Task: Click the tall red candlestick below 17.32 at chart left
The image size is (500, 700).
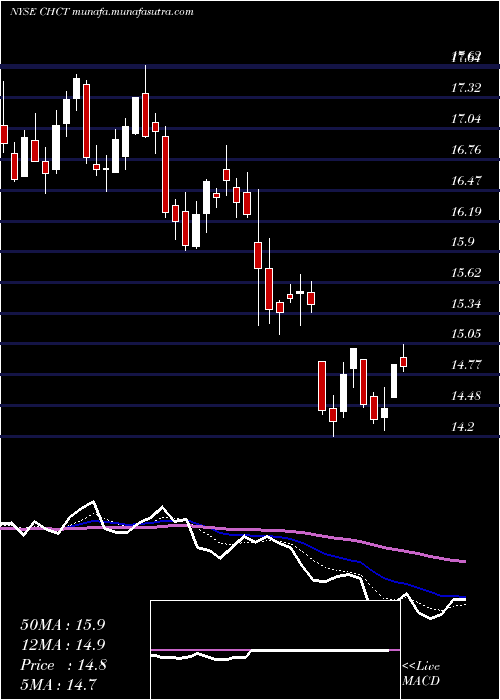Action: point(86,121)
